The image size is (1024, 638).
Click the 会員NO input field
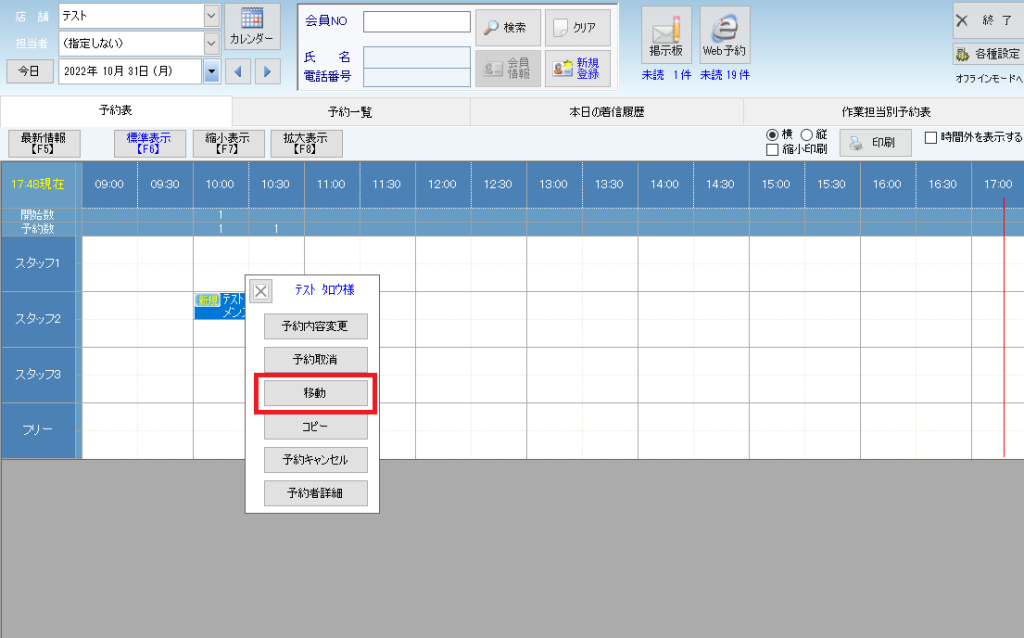pyautogui.click(x=416, y=22)
